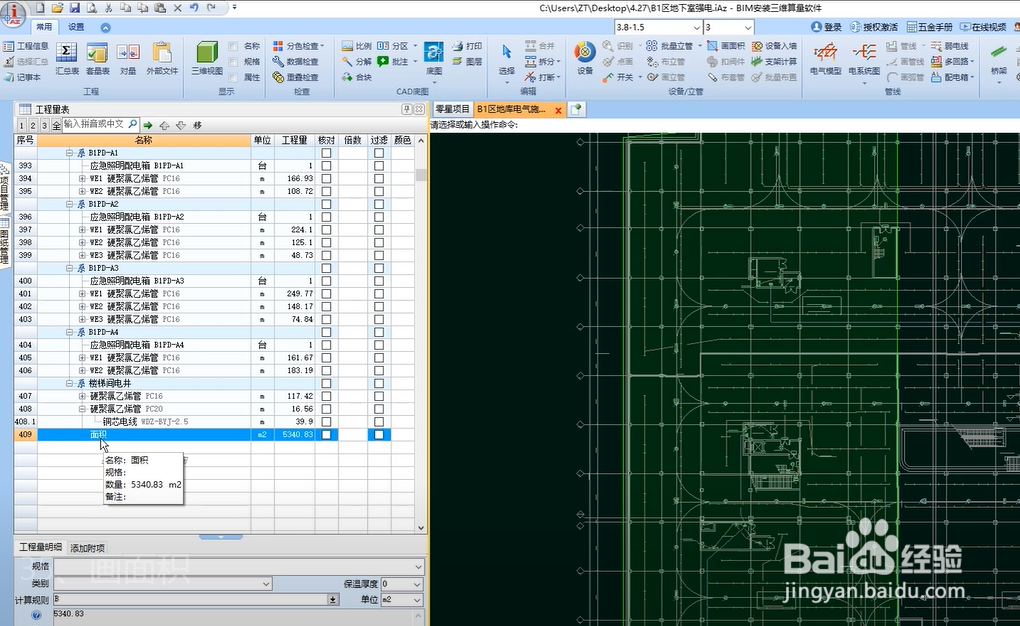This screenshot has height=626, width=1020.
Task: Switch to 三维视图 3D view
Action: point(207,59)
